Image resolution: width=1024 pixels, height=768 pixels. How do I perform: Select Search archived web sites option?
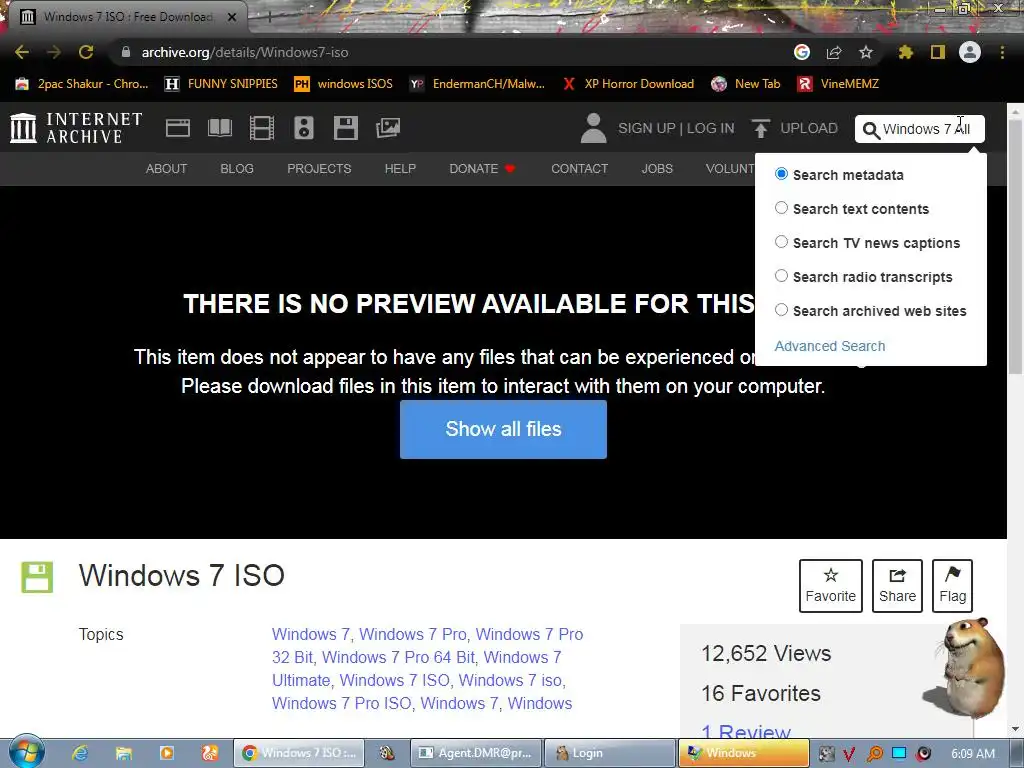tap(781, 310)
